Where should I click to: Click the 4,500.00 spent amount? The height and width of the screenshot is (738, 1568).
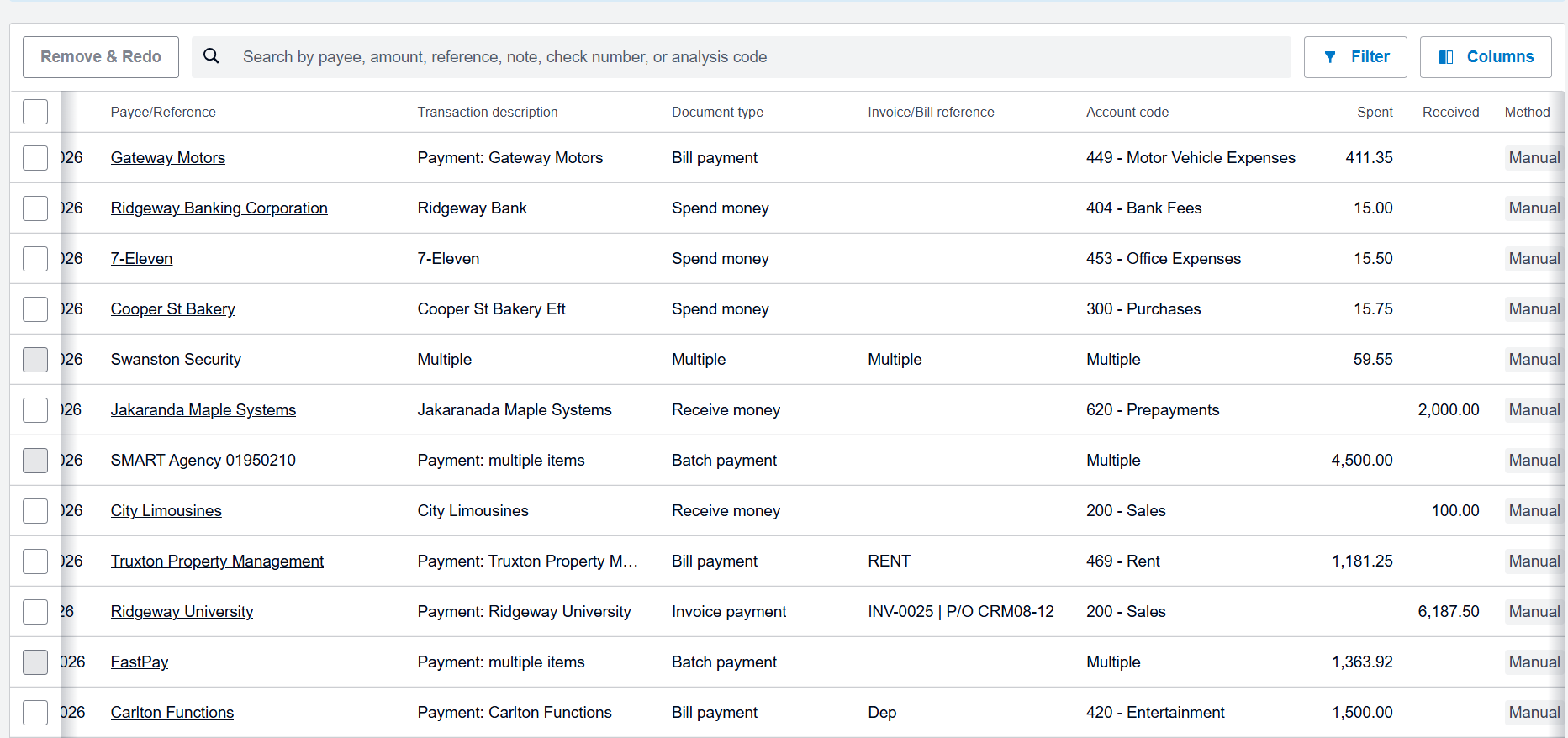tap(1362, 460)
